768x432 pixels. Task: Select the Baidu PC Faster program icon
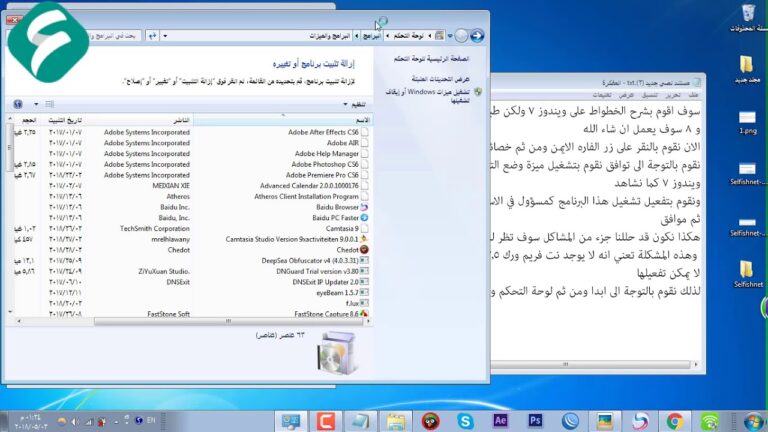coord(364,218)
